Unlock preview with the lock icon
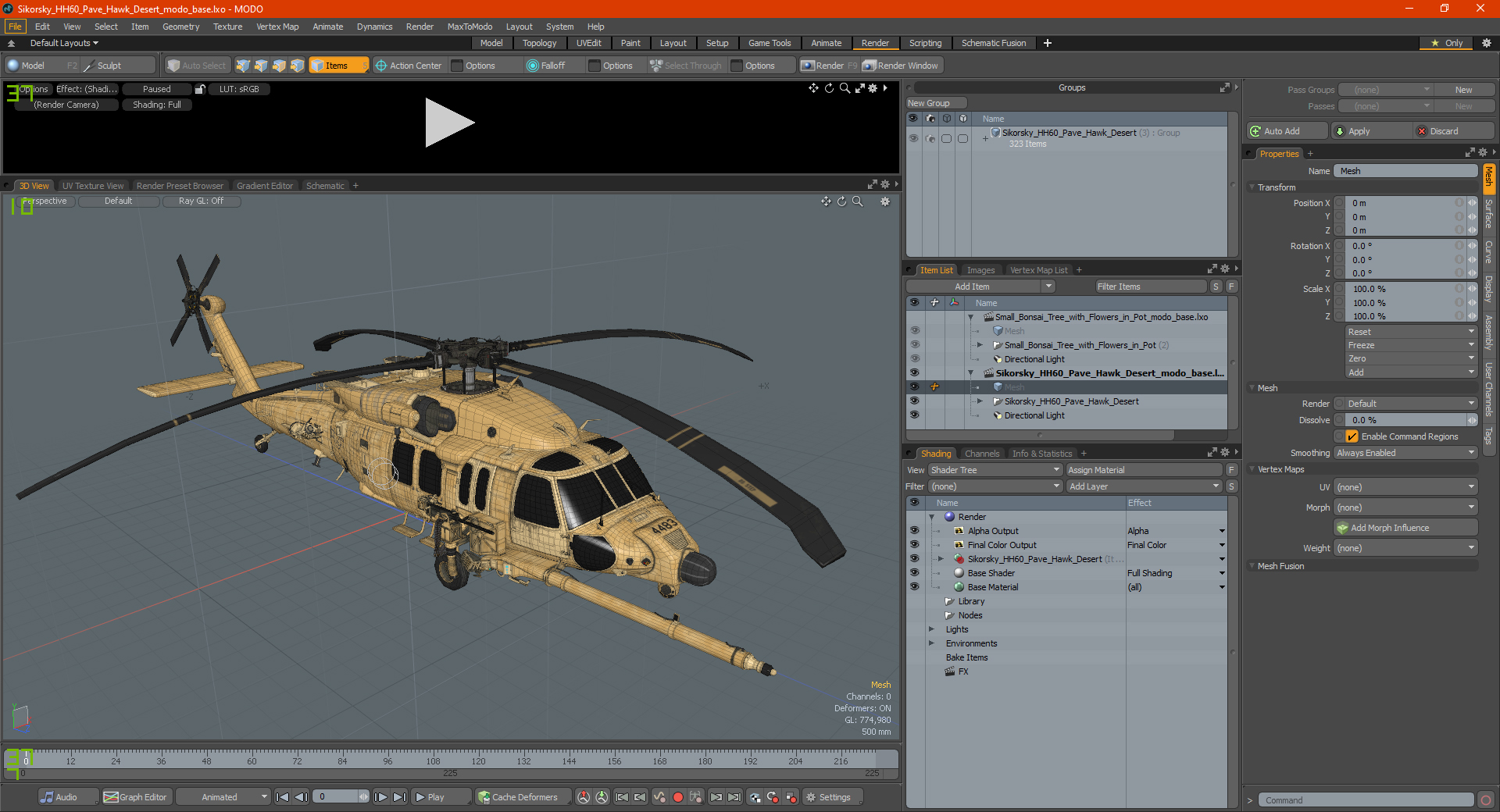Screen dimensions: 1500x812 200,89
